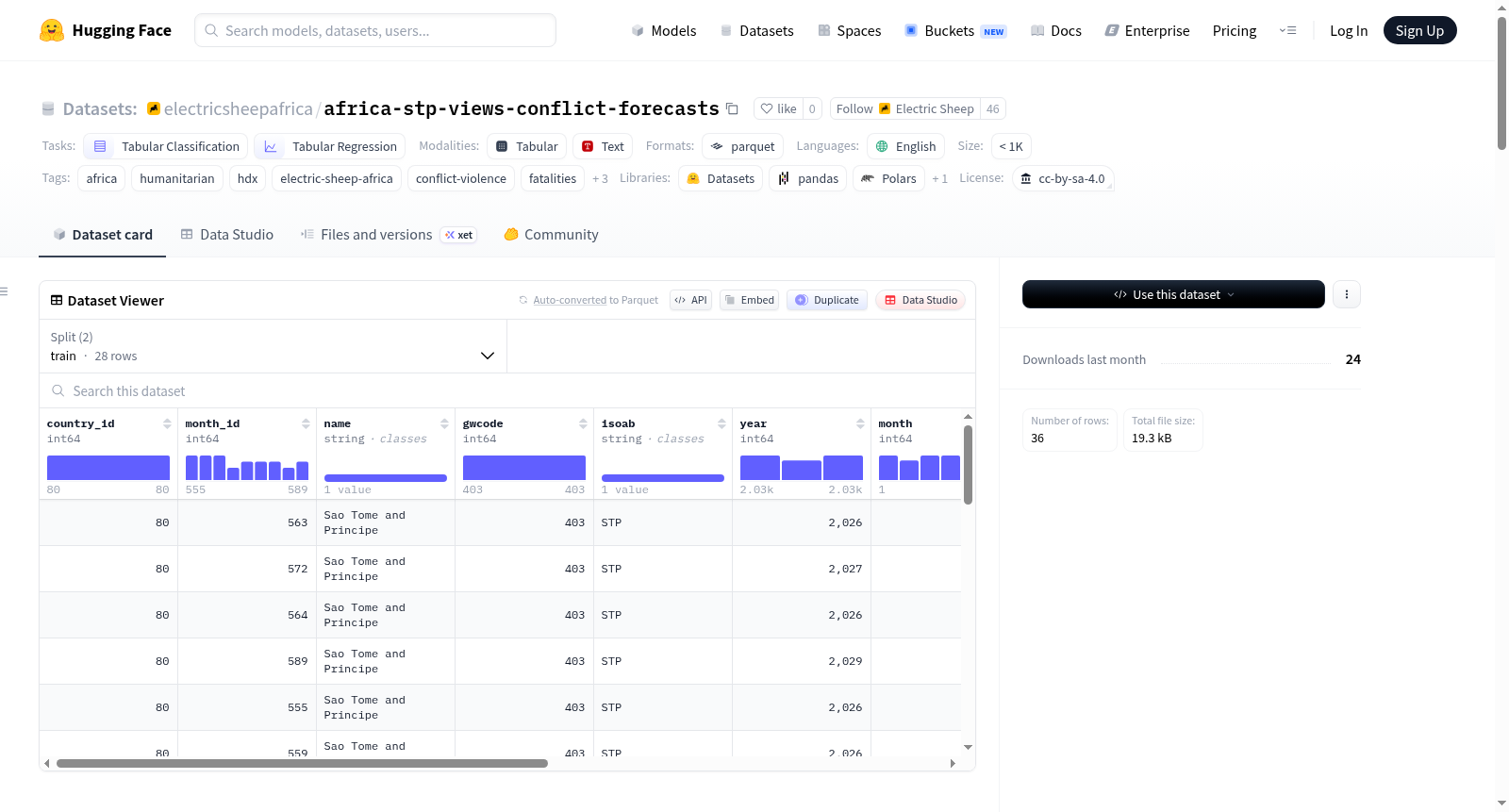Select the Tabular Regression task tag
Image resolution: width=1509 pixels, height=812 pixels.
(x=330, y=146)
